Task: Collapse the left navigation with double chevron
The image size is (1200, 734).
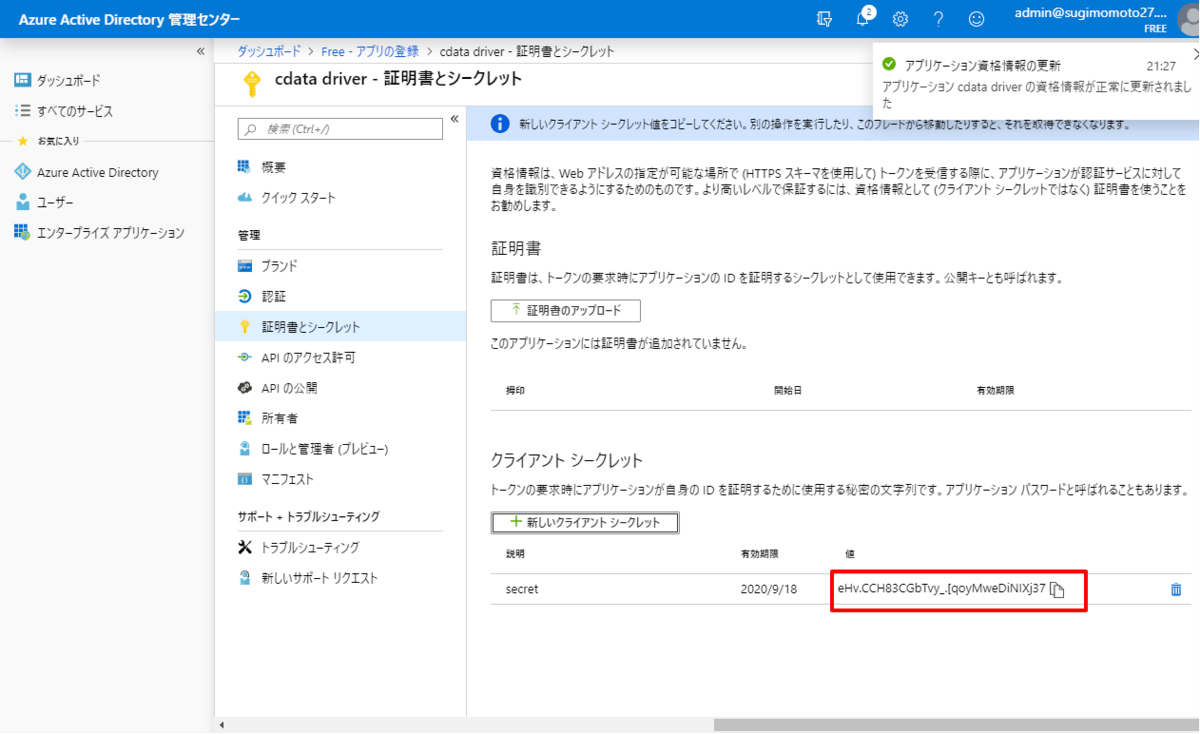Action: point(200,51)
